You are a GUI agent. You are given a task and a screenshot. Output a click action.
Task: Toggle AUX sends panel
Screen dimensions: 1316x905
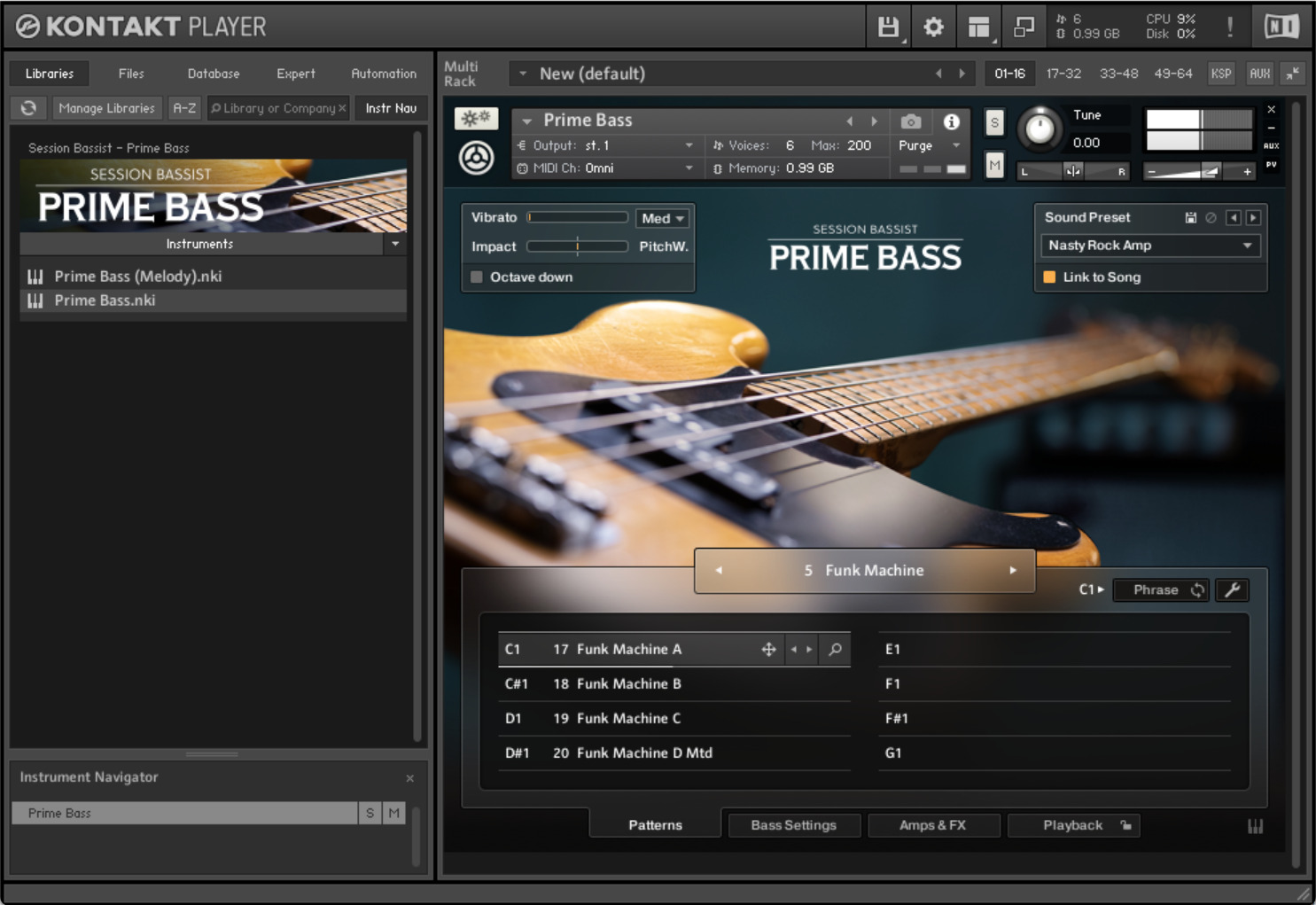pos(1259,74)
